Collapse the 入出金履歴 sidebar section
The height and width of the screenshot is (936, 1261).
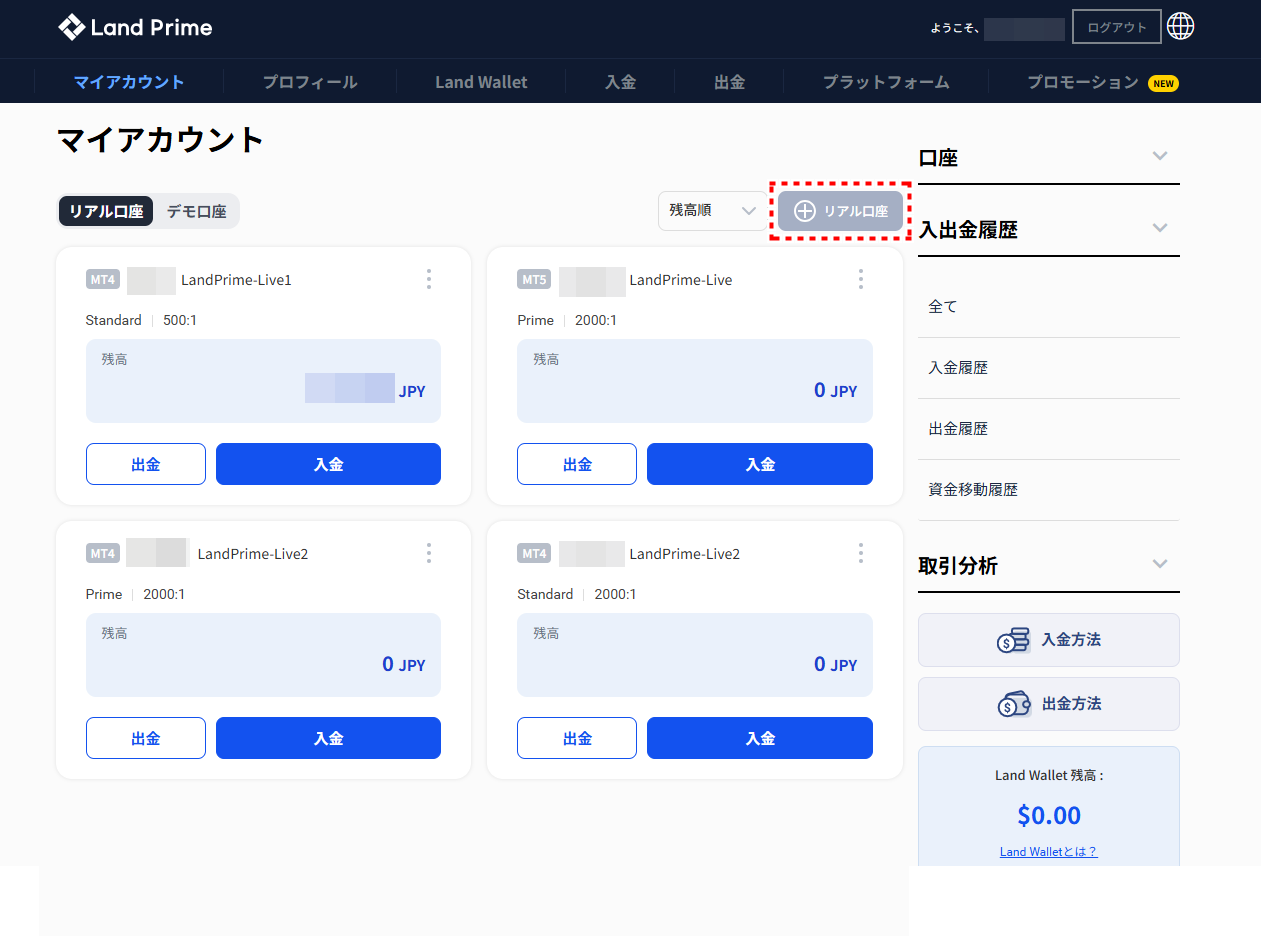click(1160, 228)
